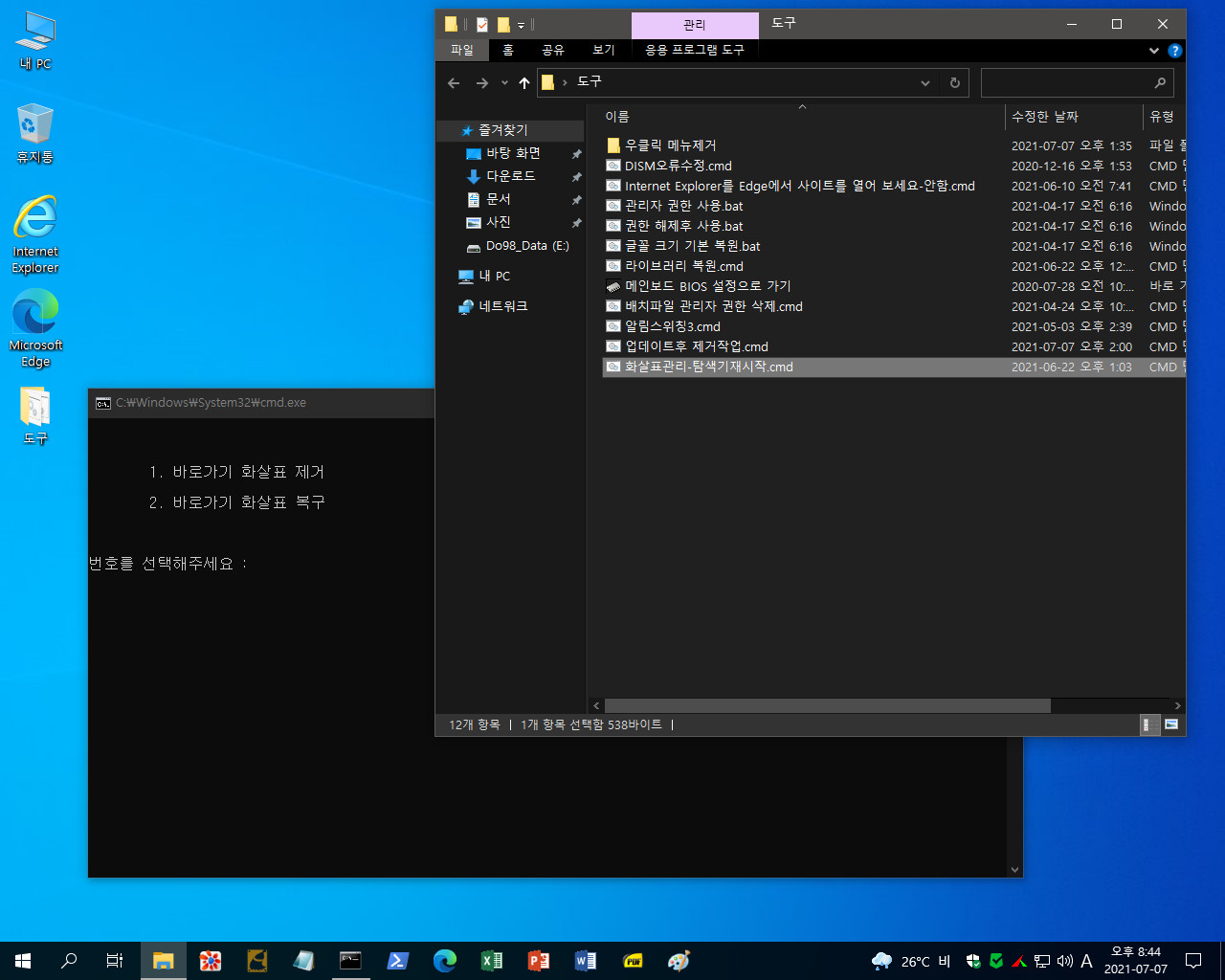Switch to details view layout button
Image resolution: width=1225 pixels, height=980 pixels.
click(x=1149, y=724)
